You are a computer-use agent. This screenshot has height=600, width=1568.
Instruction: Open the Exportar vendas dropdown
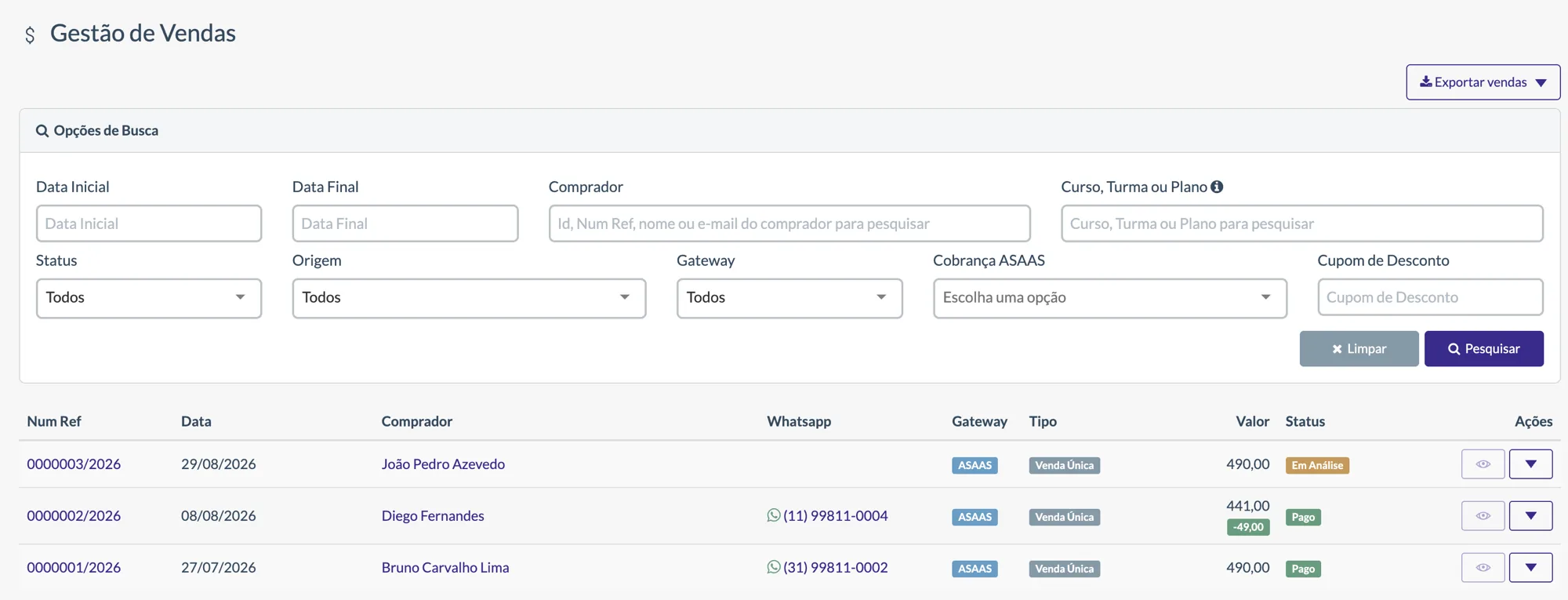tap(1483, 82)
